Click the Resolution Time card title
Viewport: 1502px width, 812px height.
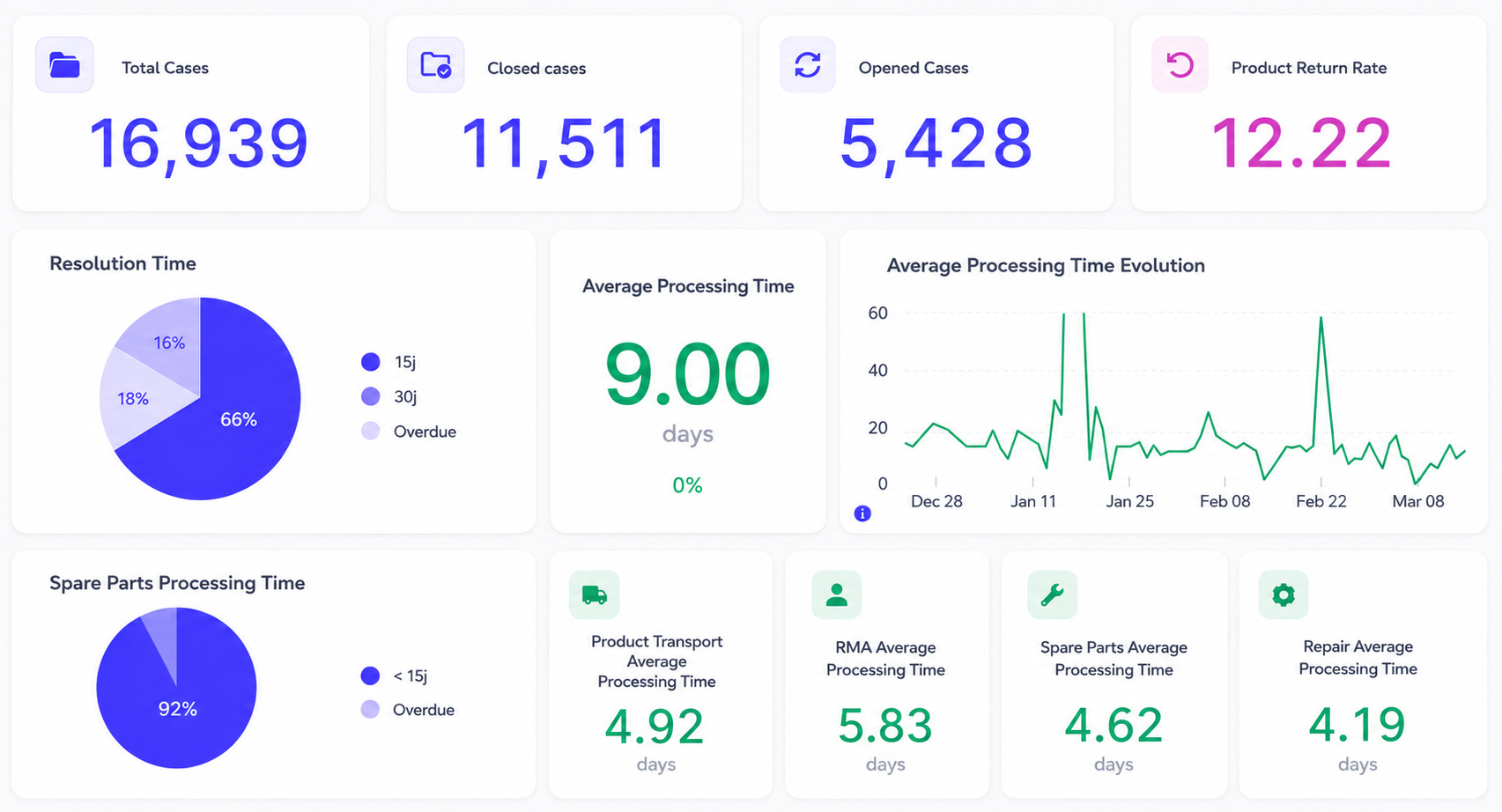[x=122, y=263]
